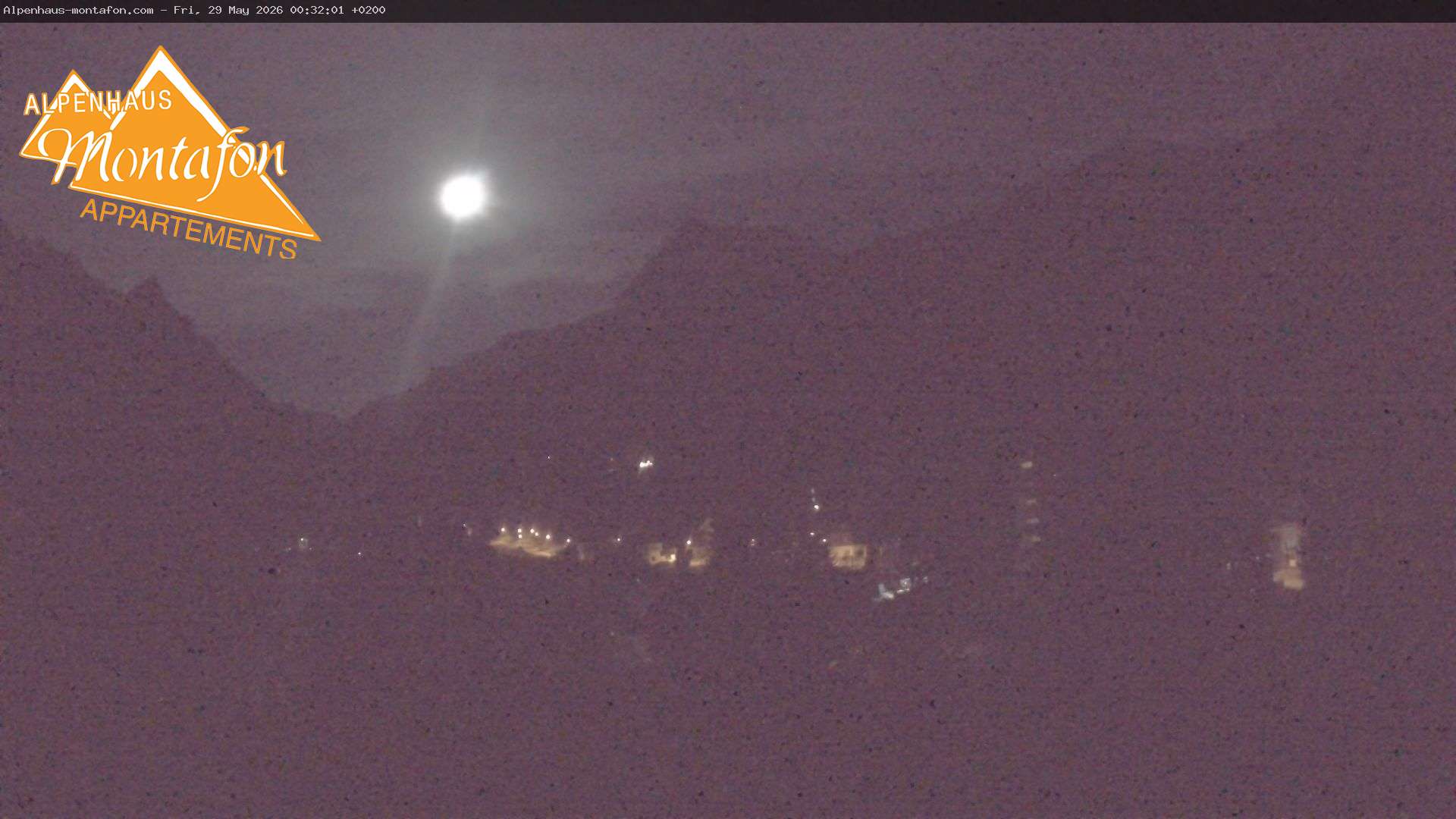Click the lit tall building at the far right

[1288, 556]
